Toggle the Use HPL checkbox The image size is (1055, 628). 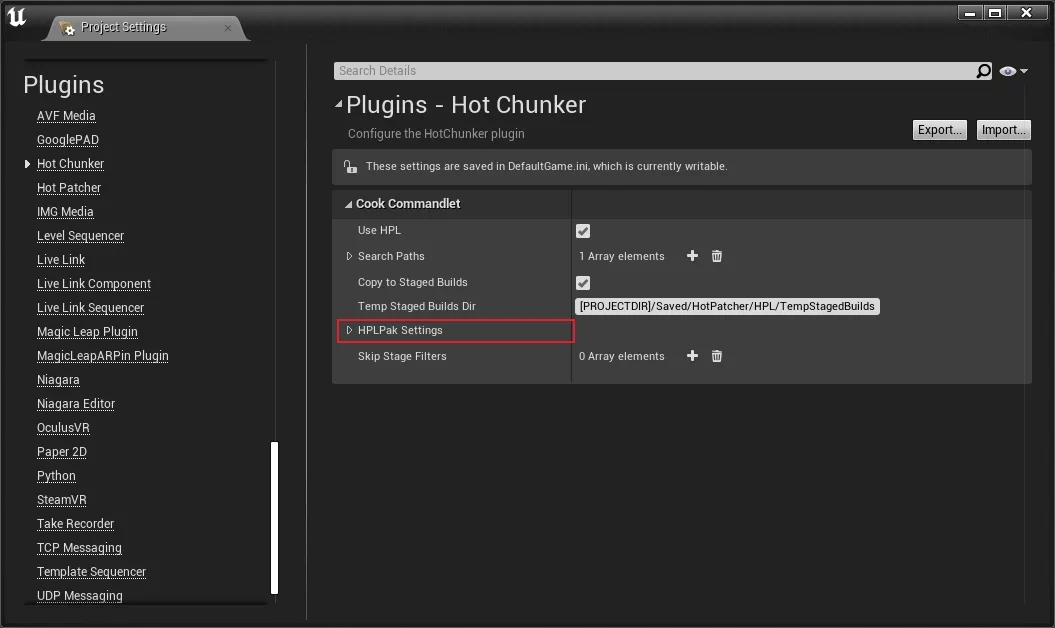click(x=583, y=231)
